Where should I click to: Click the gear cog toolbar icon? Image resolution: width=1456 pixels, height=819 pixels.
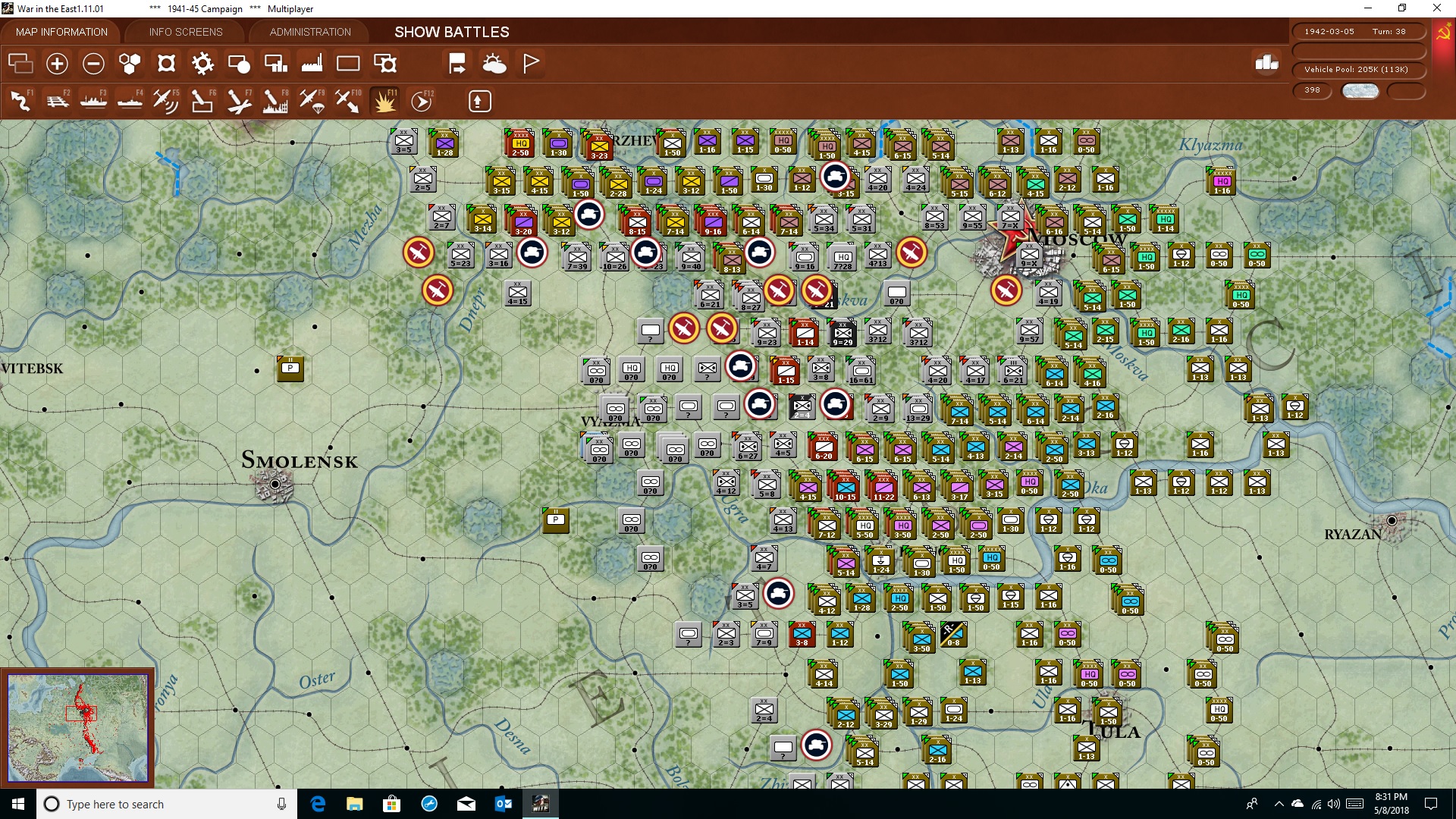[x=202, y=64]
